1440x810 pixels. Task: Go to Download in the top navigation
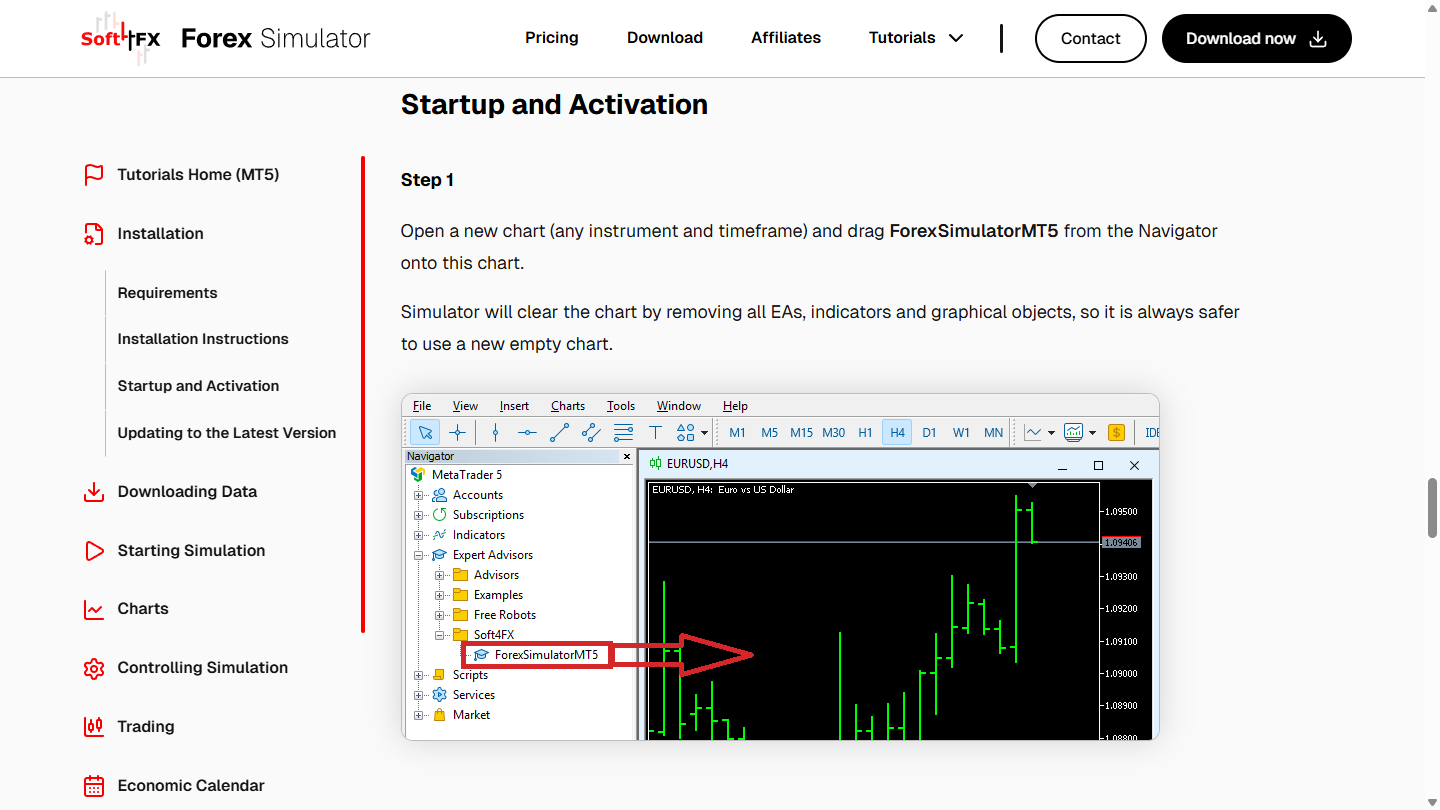pos(665,38)
